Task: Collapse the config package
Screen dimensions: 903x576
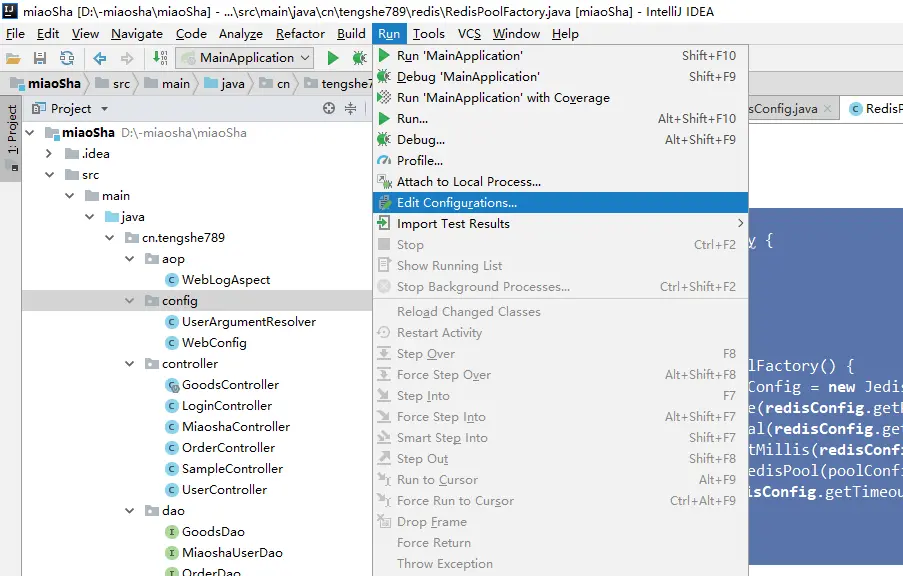Action: (x=130, y=301)
